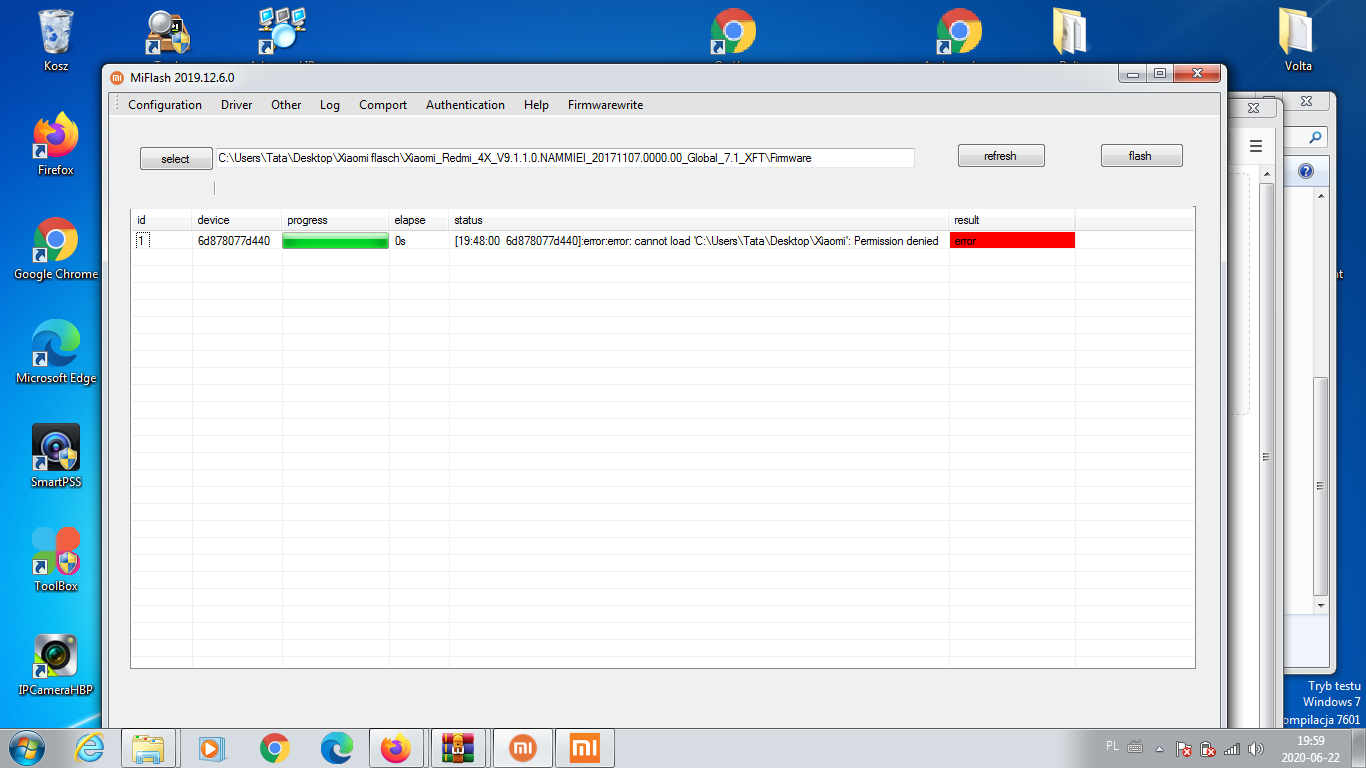This screenshot has height=768, width=1366.
Task: Open Windows Media Player from the taskbar
Action: 210,748
